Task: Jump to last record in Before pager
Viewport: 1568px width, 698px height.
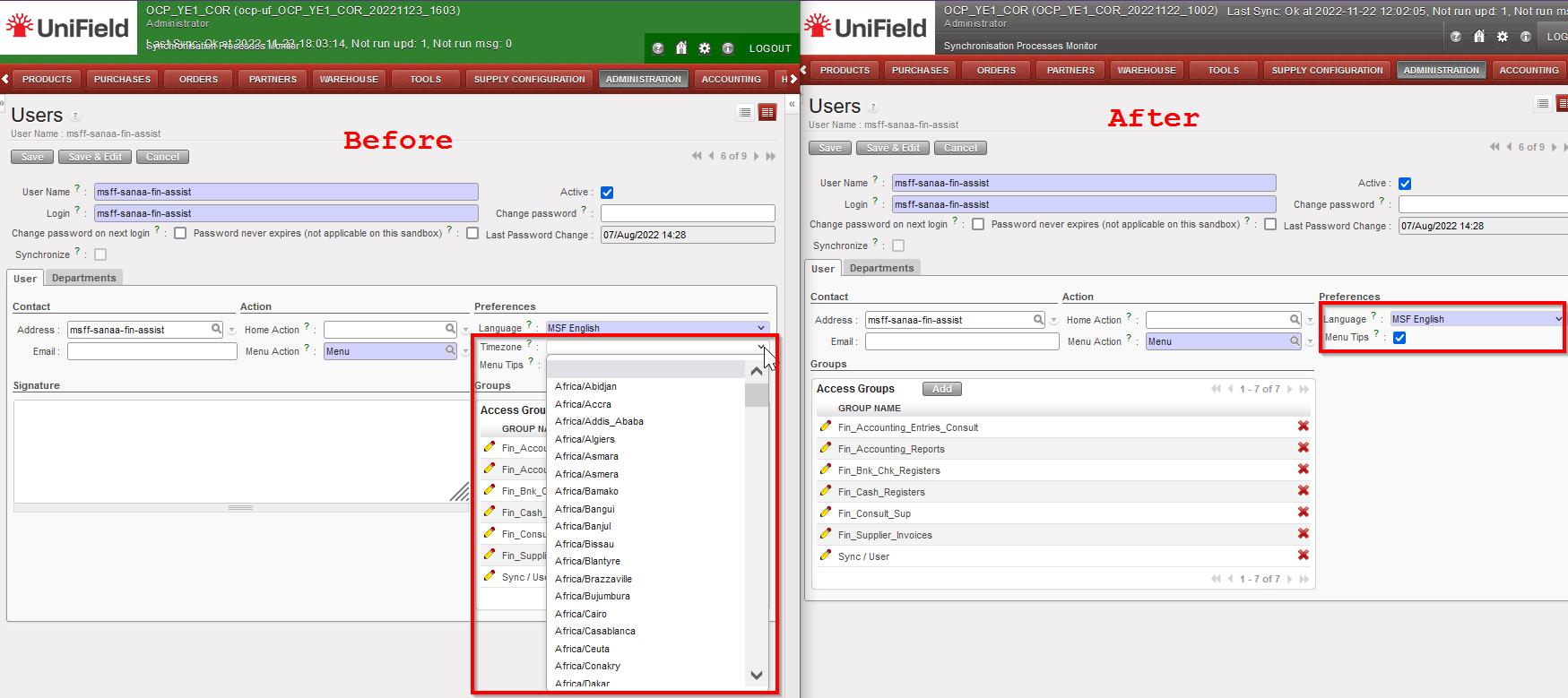Action: tap(770, 156)
